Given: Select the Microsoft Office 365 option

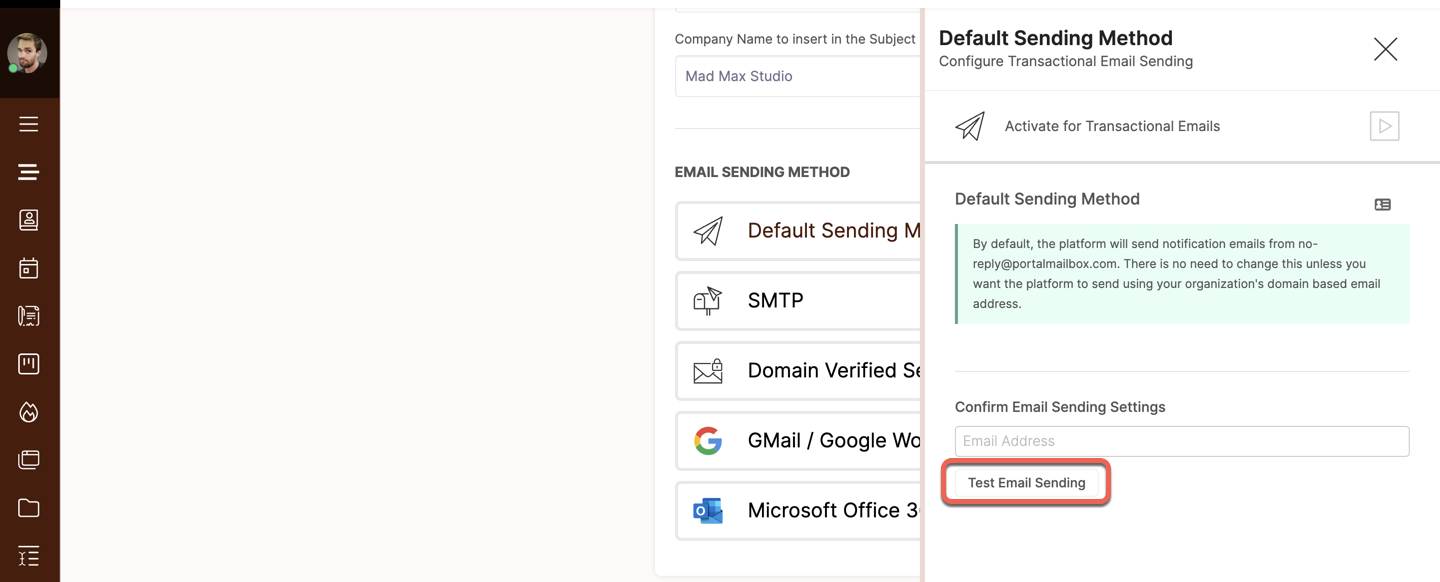Looking at the screenshot, I should point(798,511).
